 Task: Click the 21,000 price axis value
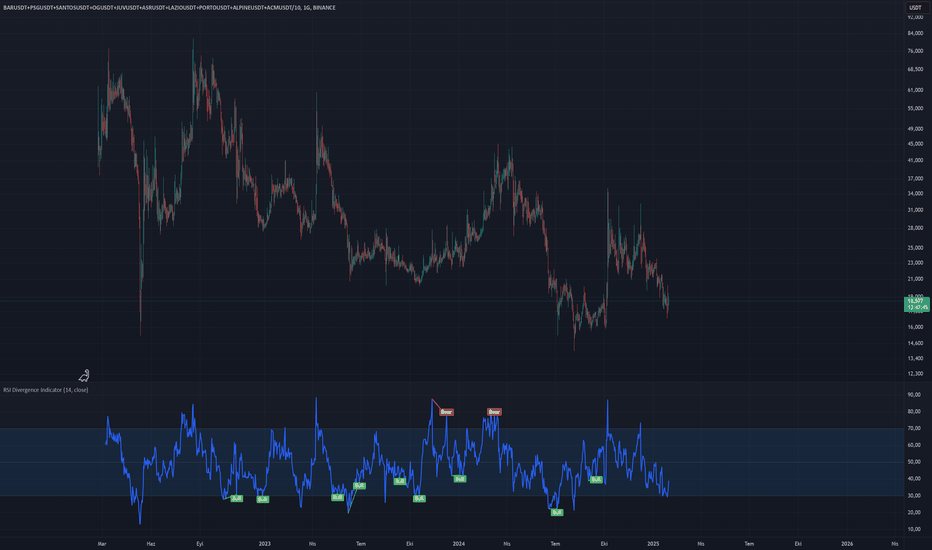[915, 279]
